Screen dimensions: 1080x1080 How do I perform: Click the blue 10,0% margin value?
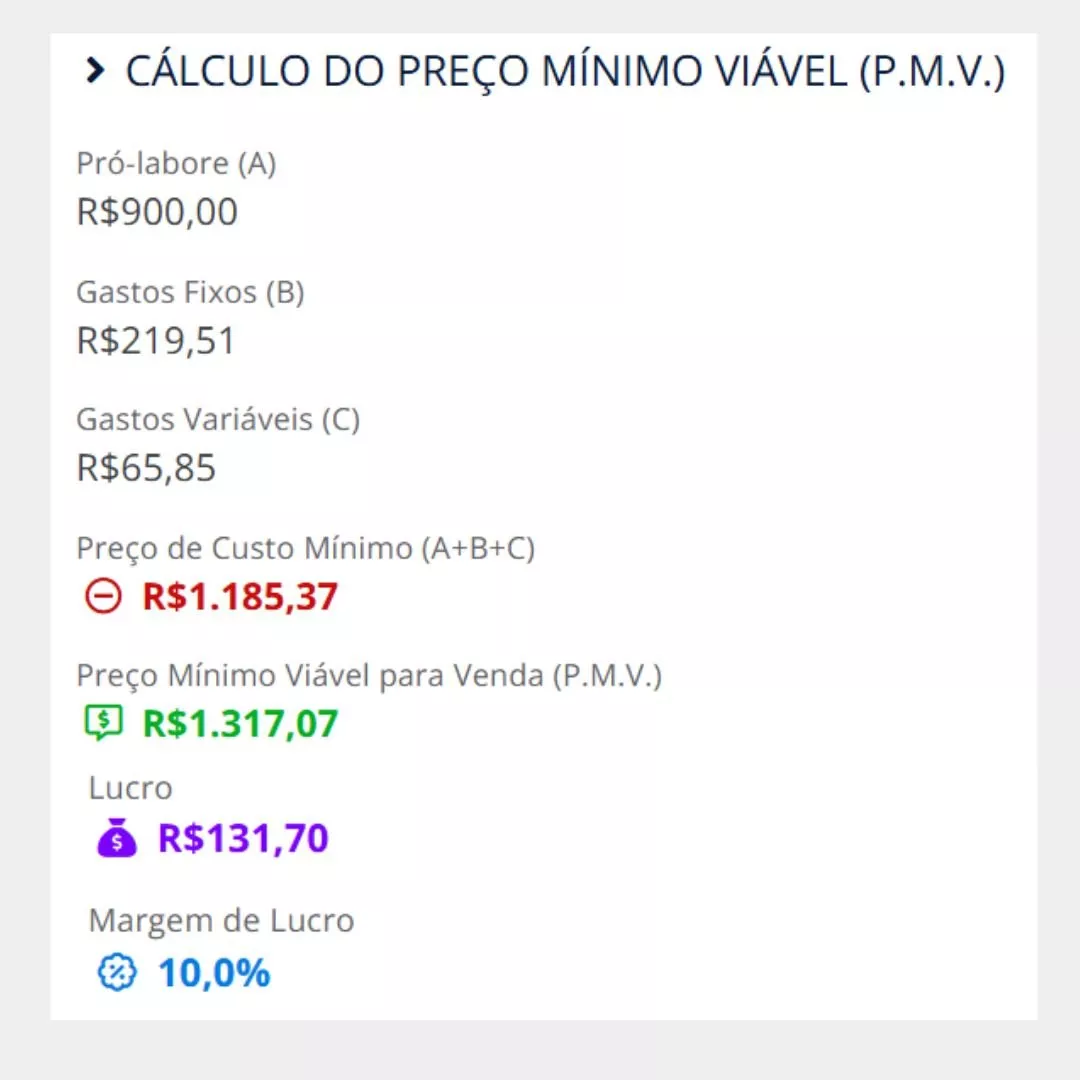(x=214, y=972)
